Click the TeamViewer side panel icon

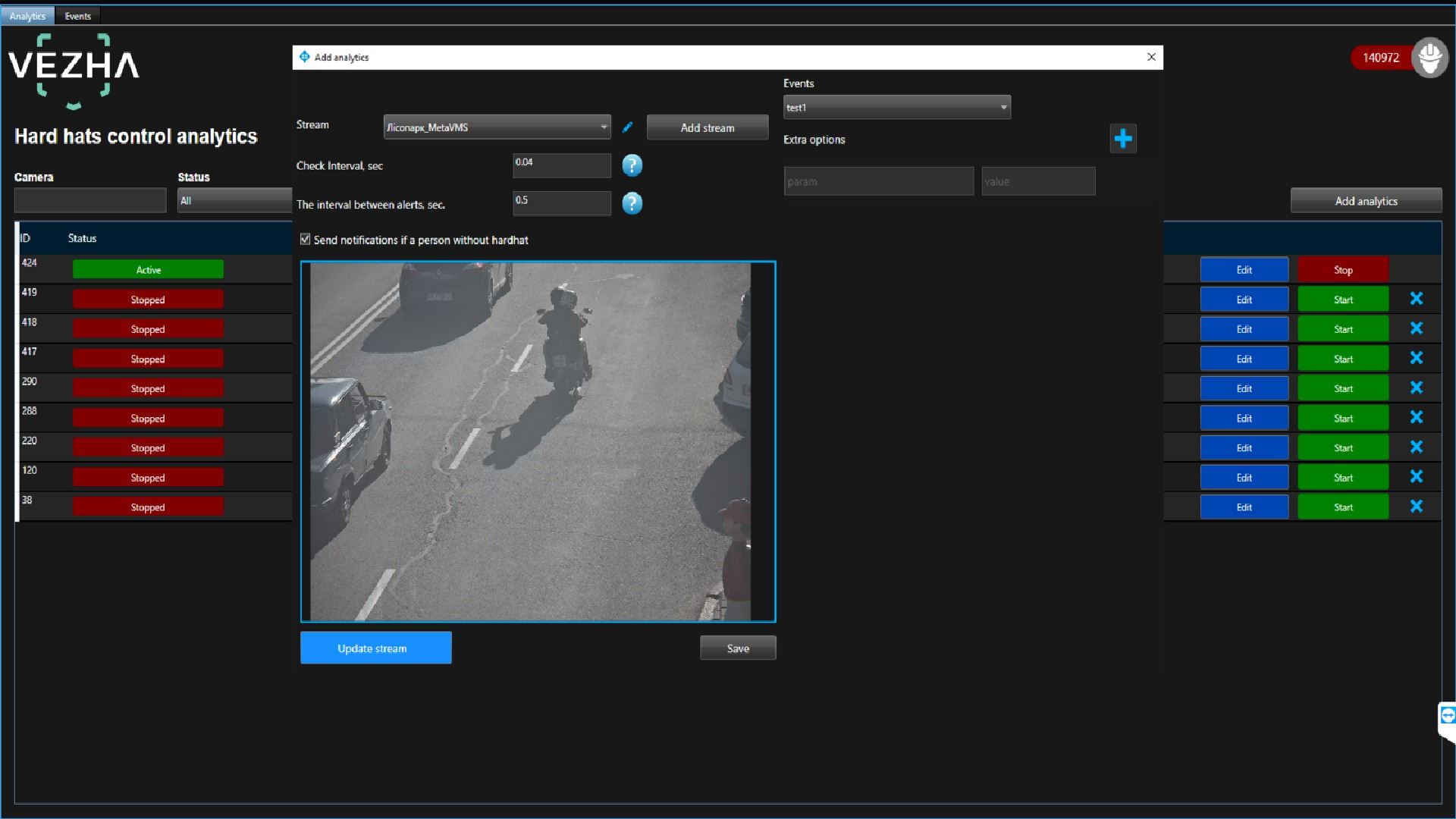pos(1447,716)
